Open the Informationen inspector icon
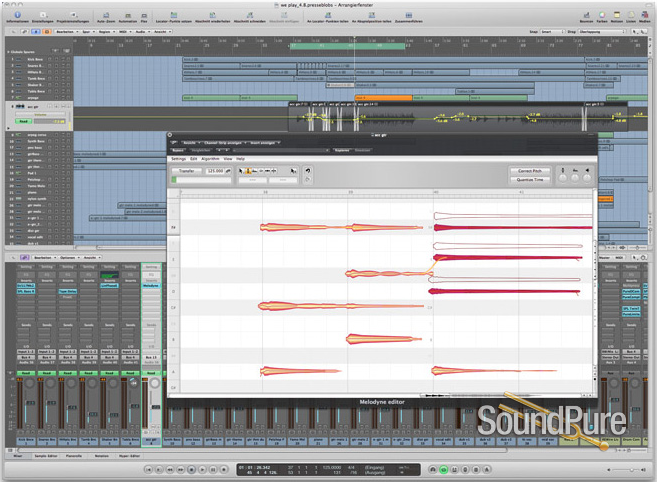 [18, 15]
